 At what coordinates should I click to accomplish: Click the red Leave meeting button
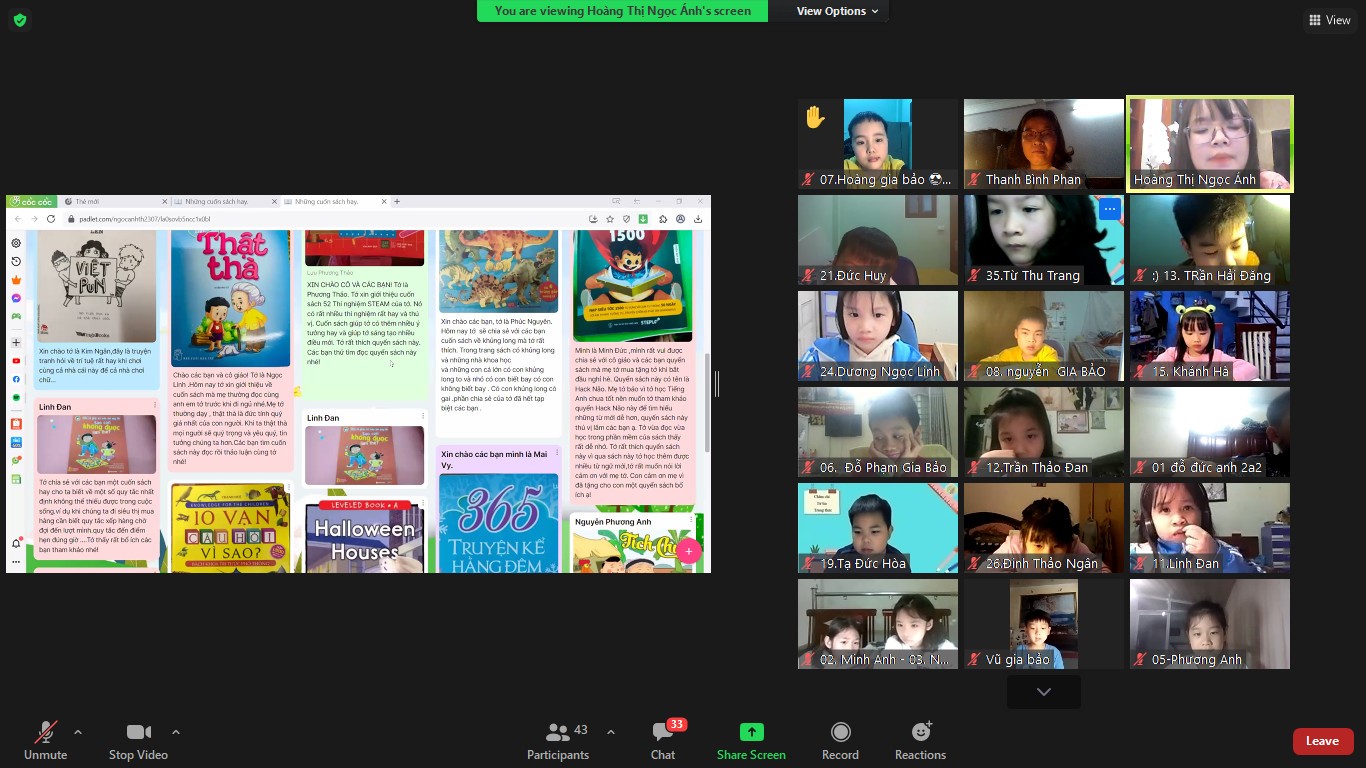coord(1322,741)
